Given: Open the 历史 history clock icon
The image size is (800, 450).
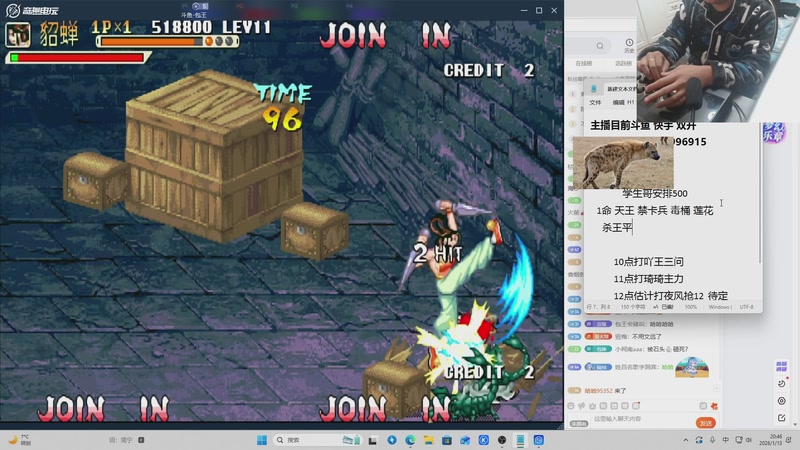Looking at the screenshot, I should tap(629, 45).
